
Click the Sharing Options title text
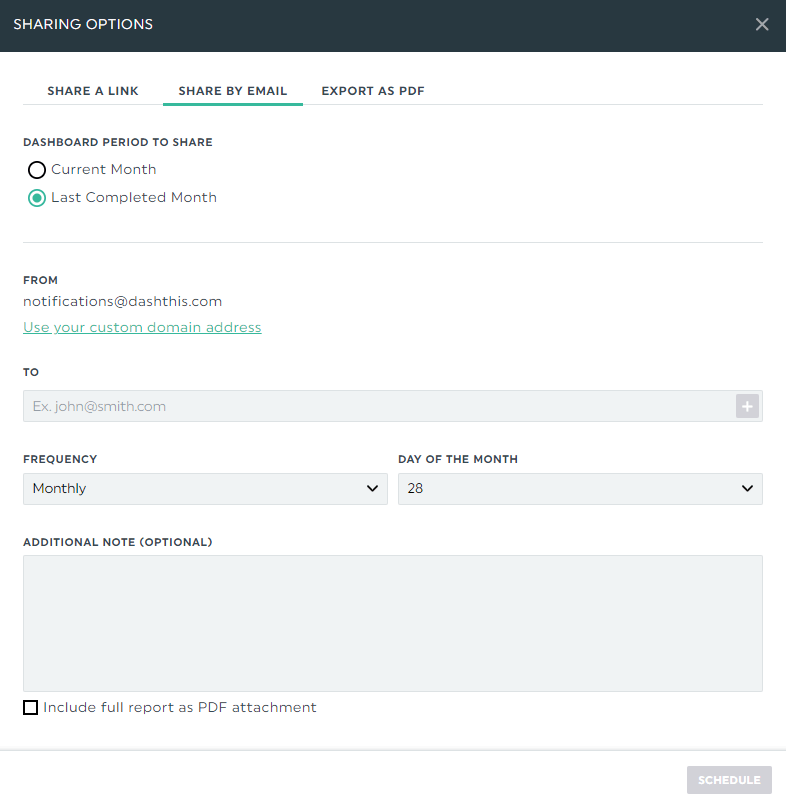[83, 24]
